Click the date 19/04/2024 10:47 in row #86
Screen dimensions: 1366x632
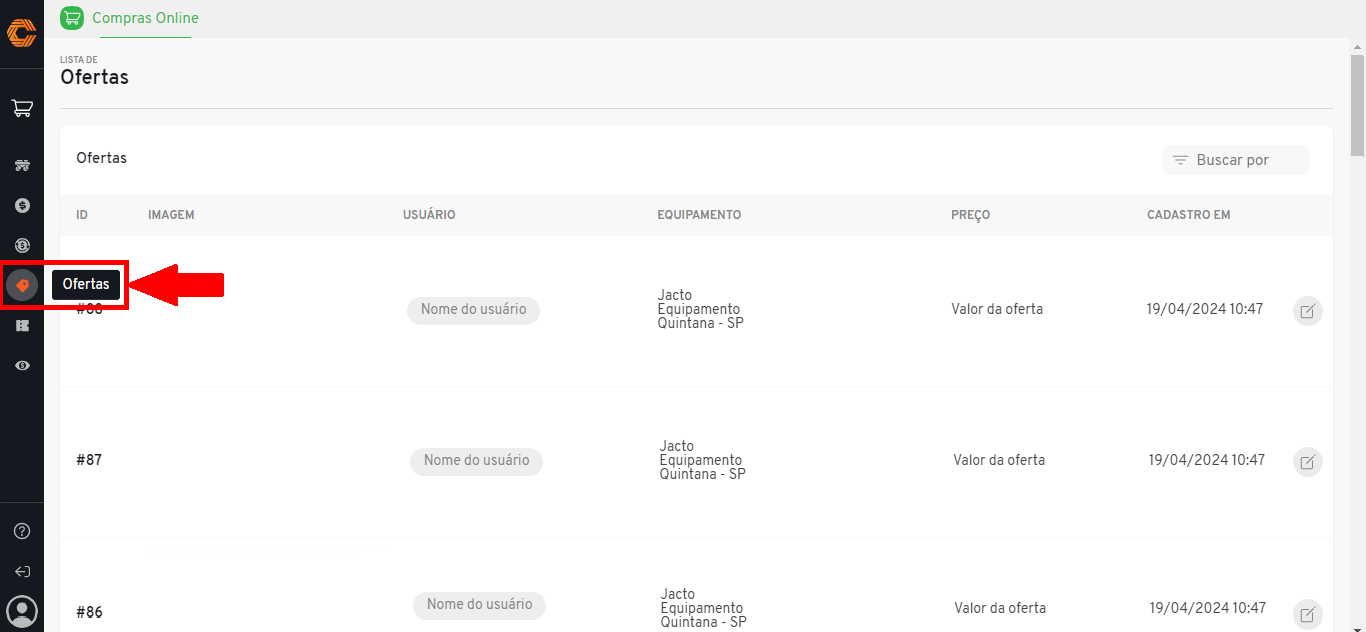tap(1208, 608)
